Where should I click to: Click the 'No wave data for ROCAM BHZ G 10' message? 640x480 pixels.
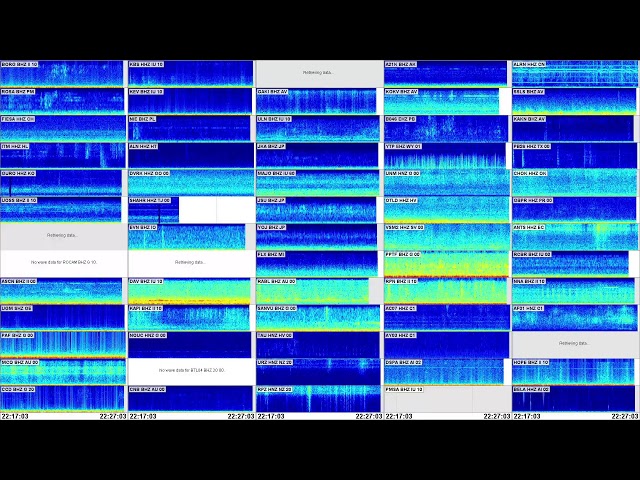pyautogui.click(x=64, y=262)
